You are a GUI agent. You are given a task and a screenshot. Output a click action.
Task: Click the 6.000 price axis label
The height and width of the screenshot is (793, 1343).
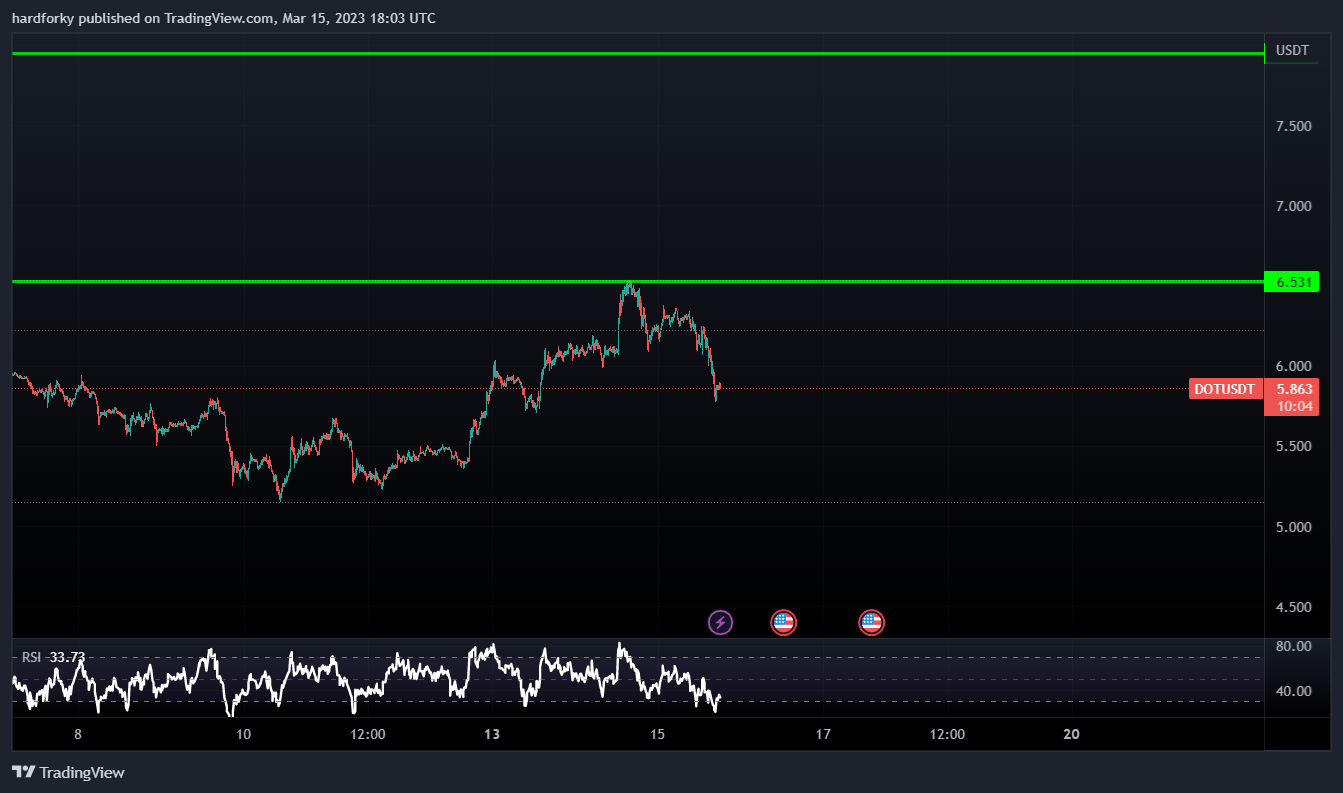pos(1293,366)
